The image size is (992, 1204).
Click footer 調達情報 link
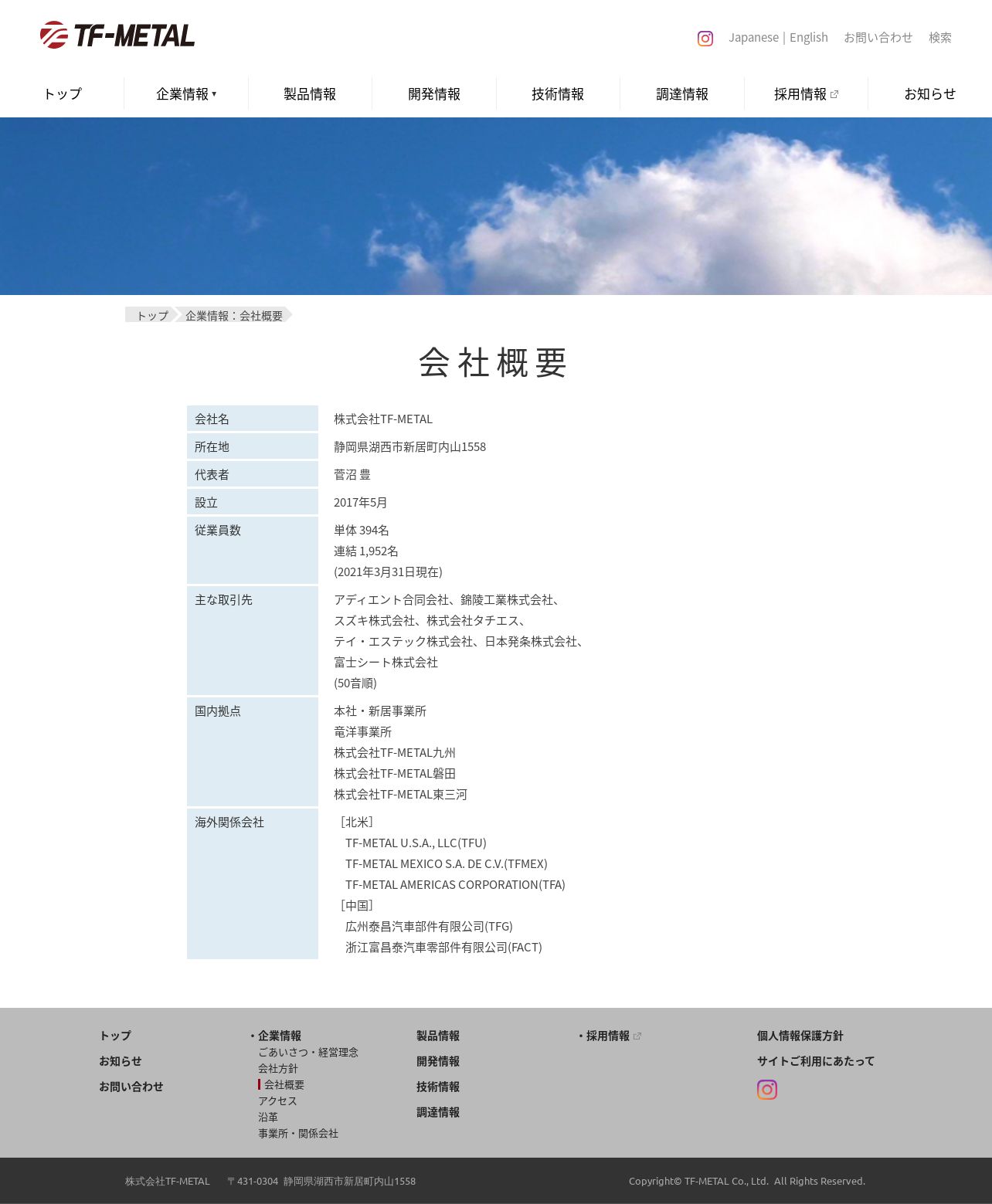point(438,1112)
